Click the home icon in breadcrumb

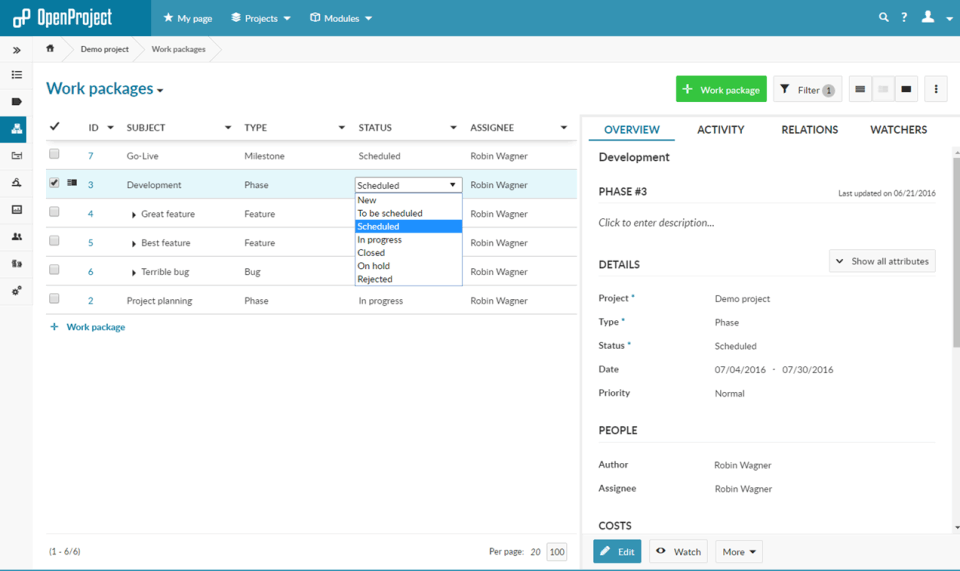point(50,48)
